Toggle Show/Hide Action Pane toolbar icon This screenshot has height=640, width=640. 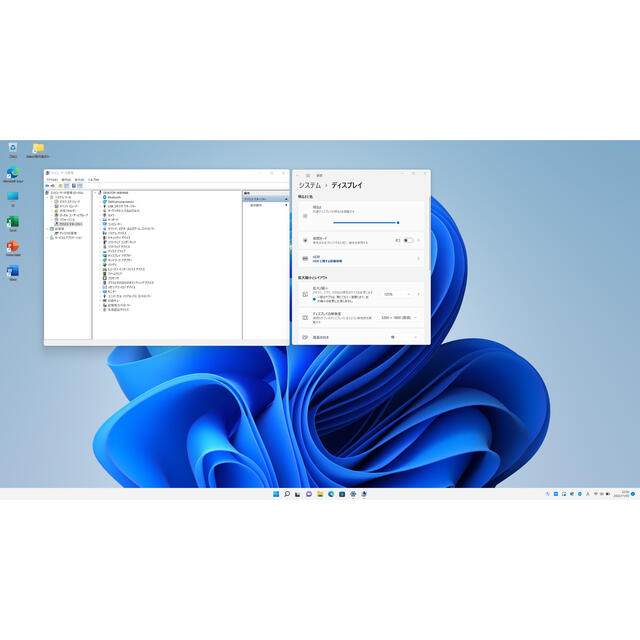coord(80,186)
